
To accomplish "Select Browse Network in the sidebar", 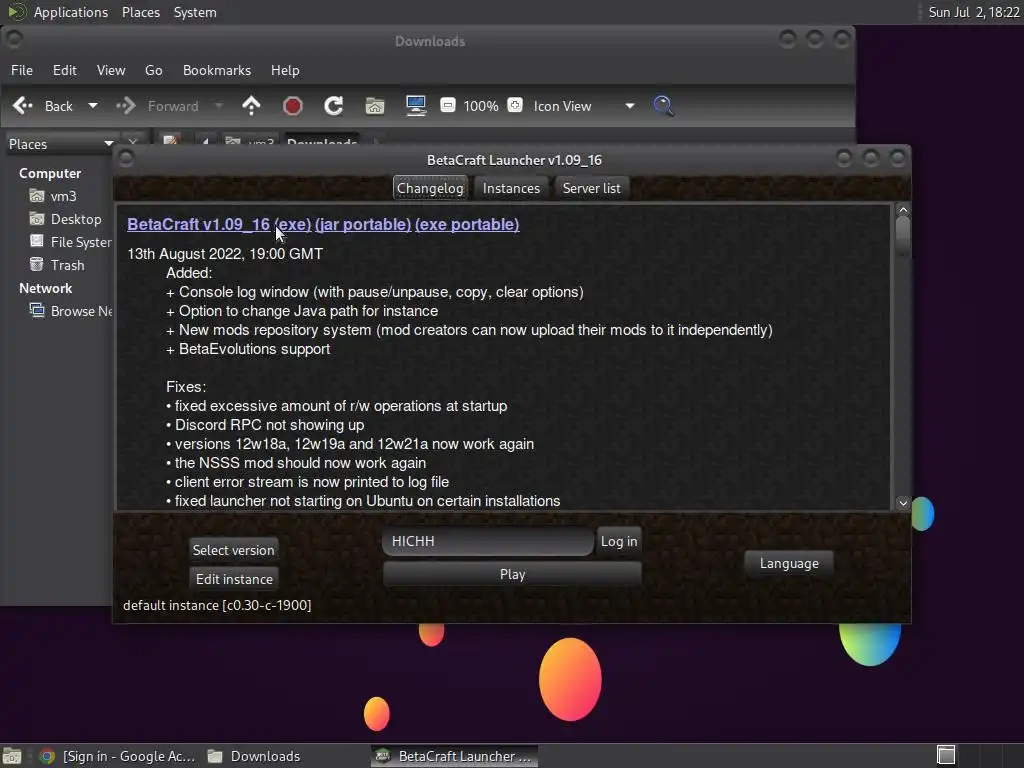I will [71, 311].
